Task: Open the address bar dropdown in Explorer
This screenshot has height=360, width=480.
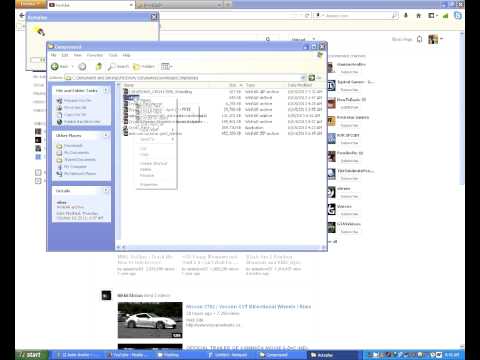Action: click(303, 78)
